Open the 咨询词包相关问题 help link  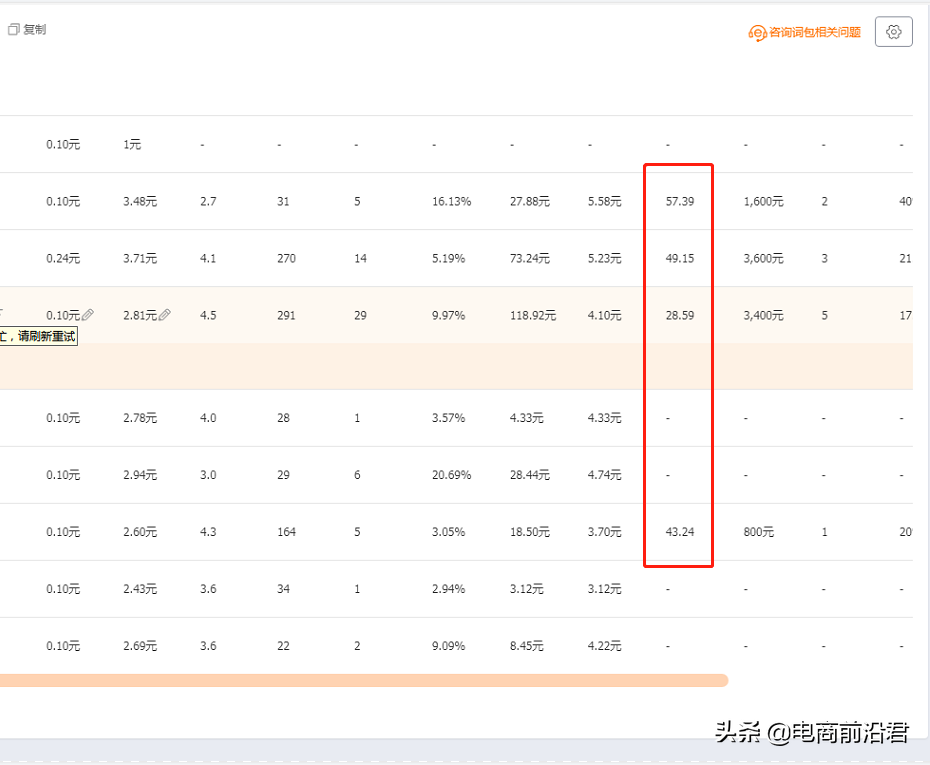814,32
